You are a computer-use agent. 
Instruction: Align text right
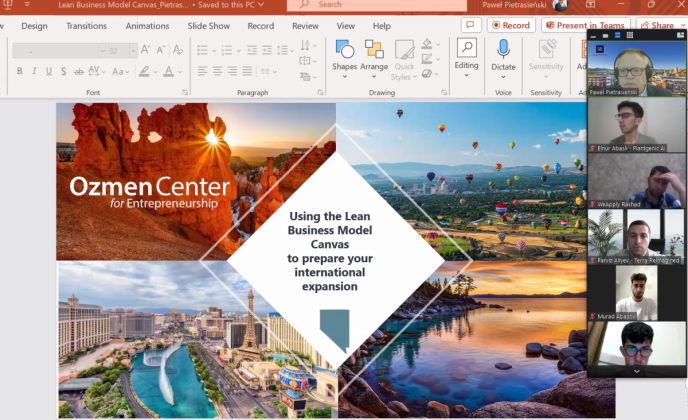(x=232, y=71)
